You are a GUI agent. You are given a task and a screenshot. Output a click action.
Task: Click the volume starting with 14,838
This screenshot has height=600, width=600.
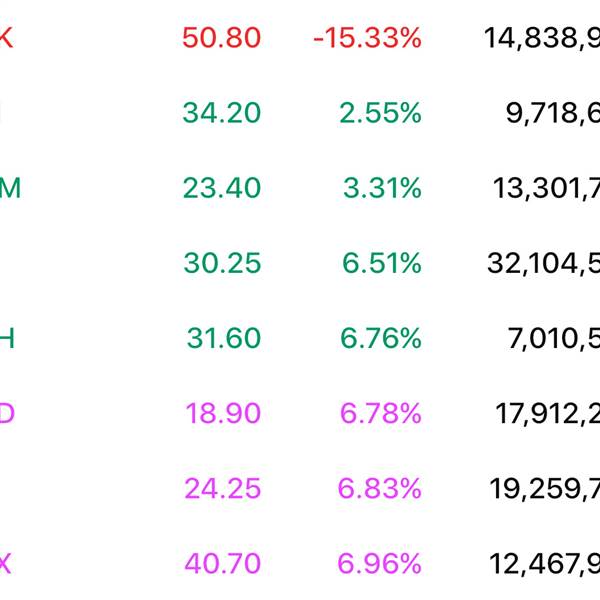point(541,38)
